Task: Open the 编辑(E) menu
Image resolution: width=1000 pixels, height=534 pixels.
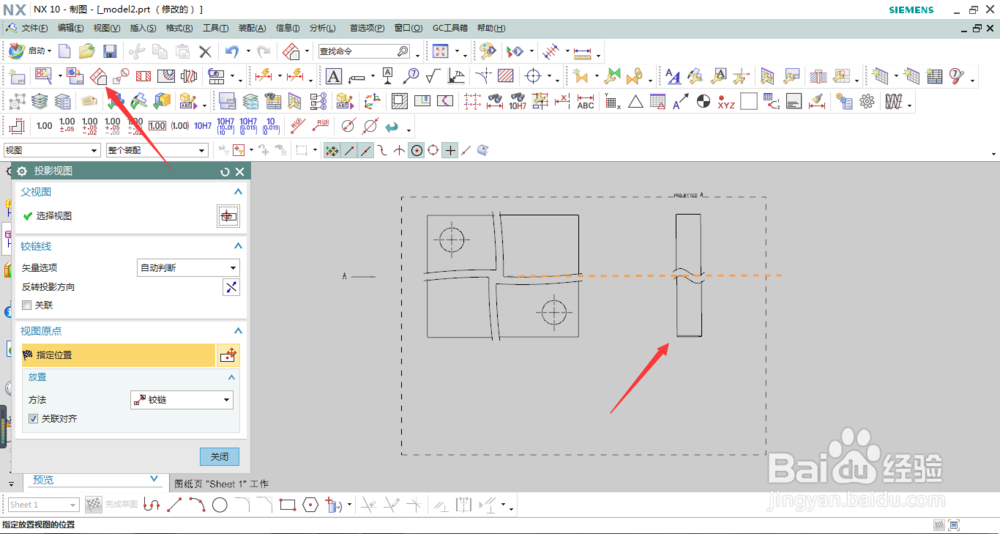Action: click(x=70, y=28)
